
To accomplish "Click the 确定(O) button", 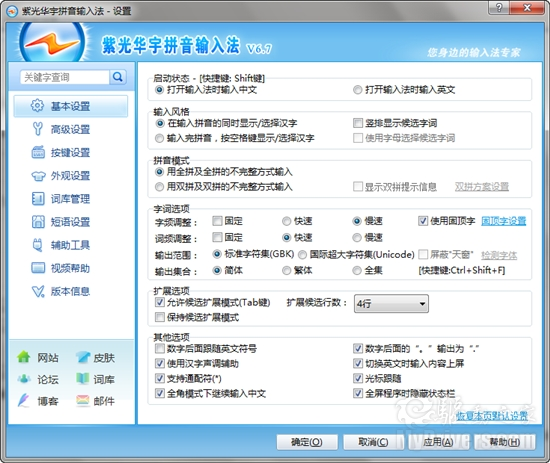I will click(x=307, y=442).
